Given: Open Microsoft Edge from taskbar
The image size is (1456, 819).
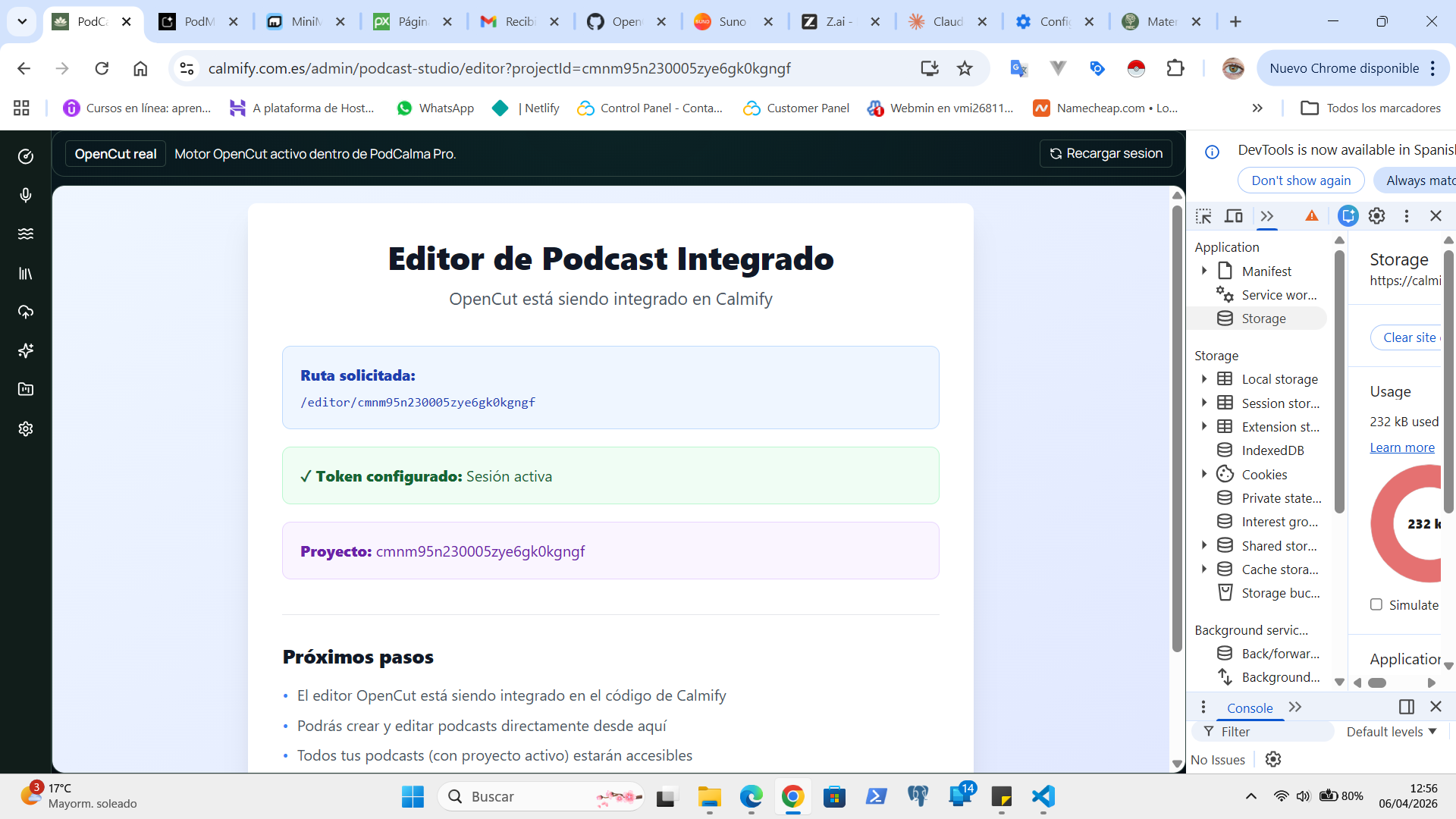Looking at the screenshot, I should 752,796.
